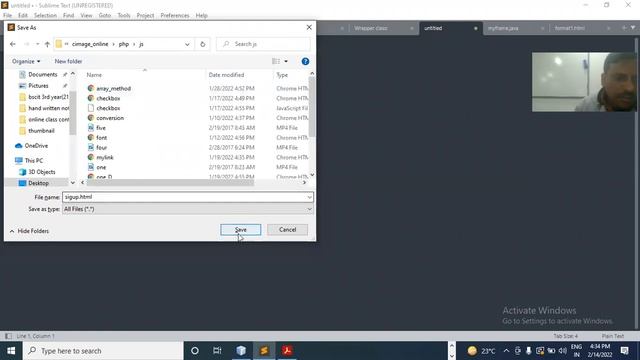This screenshot has height=360, width=640.
Task: Click the volume icon in system tray
Action: point(562,351)
